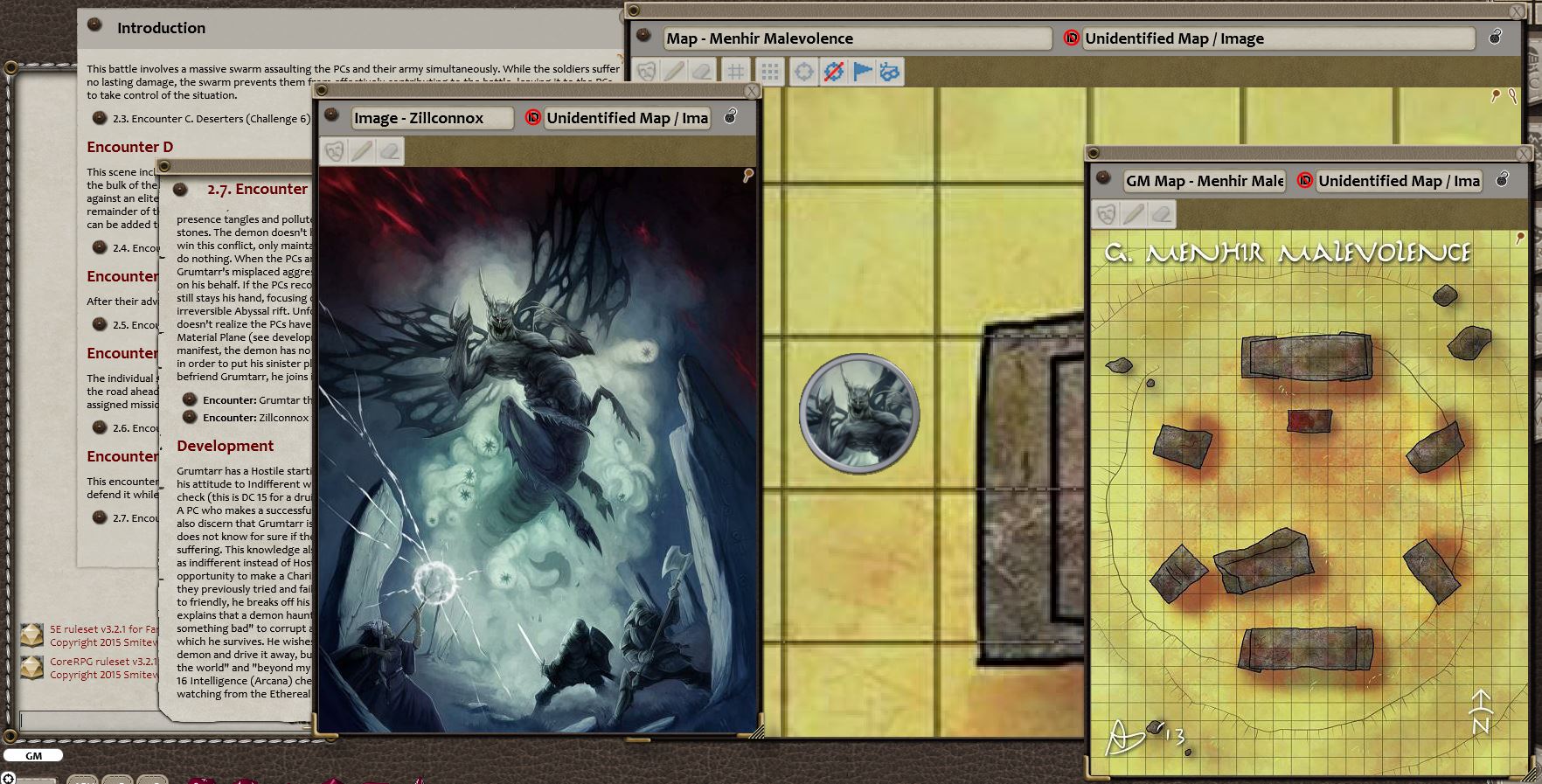Select the pencil draw tool in Menhir Malevolence map

point(673,72)
